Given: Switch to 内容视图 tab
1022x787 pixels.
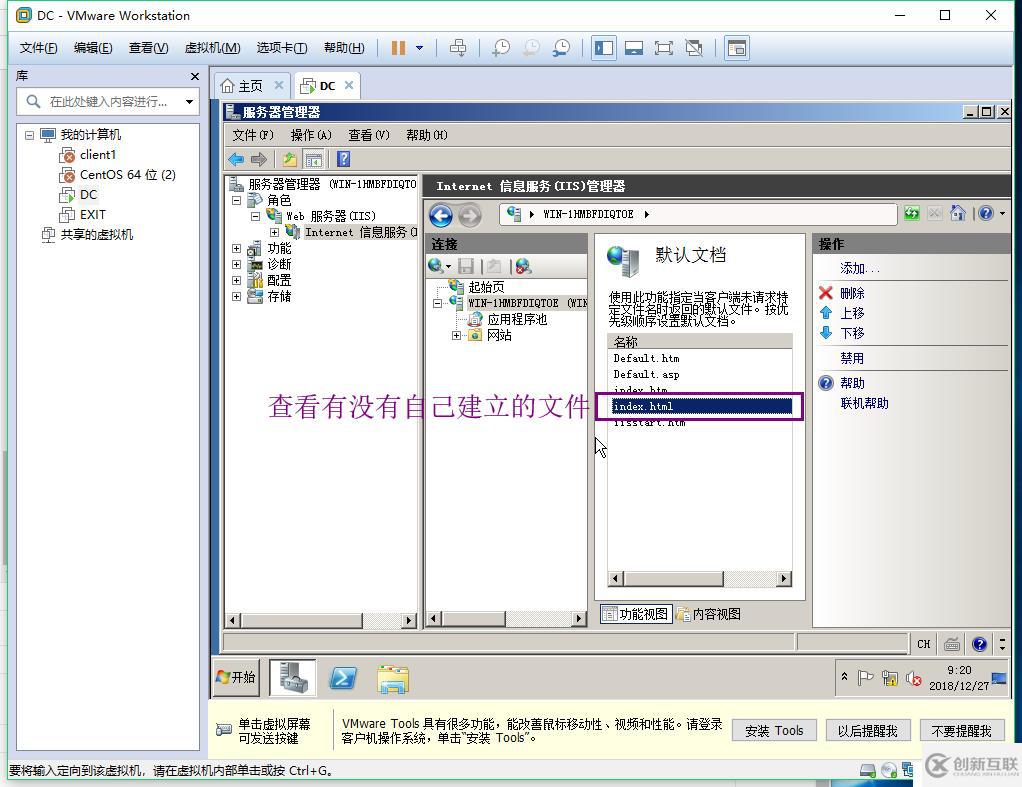Looking at the screenshot, I should tap(708, 614).
